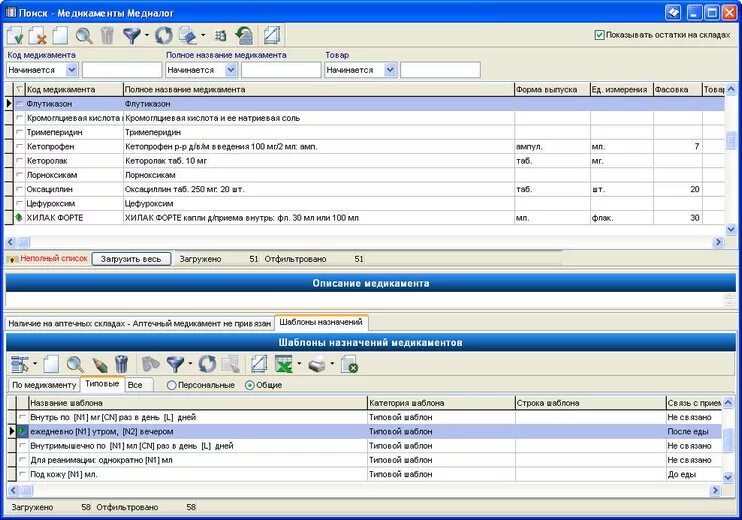Sort by 'Код медикамента' column header

[74, 89]
